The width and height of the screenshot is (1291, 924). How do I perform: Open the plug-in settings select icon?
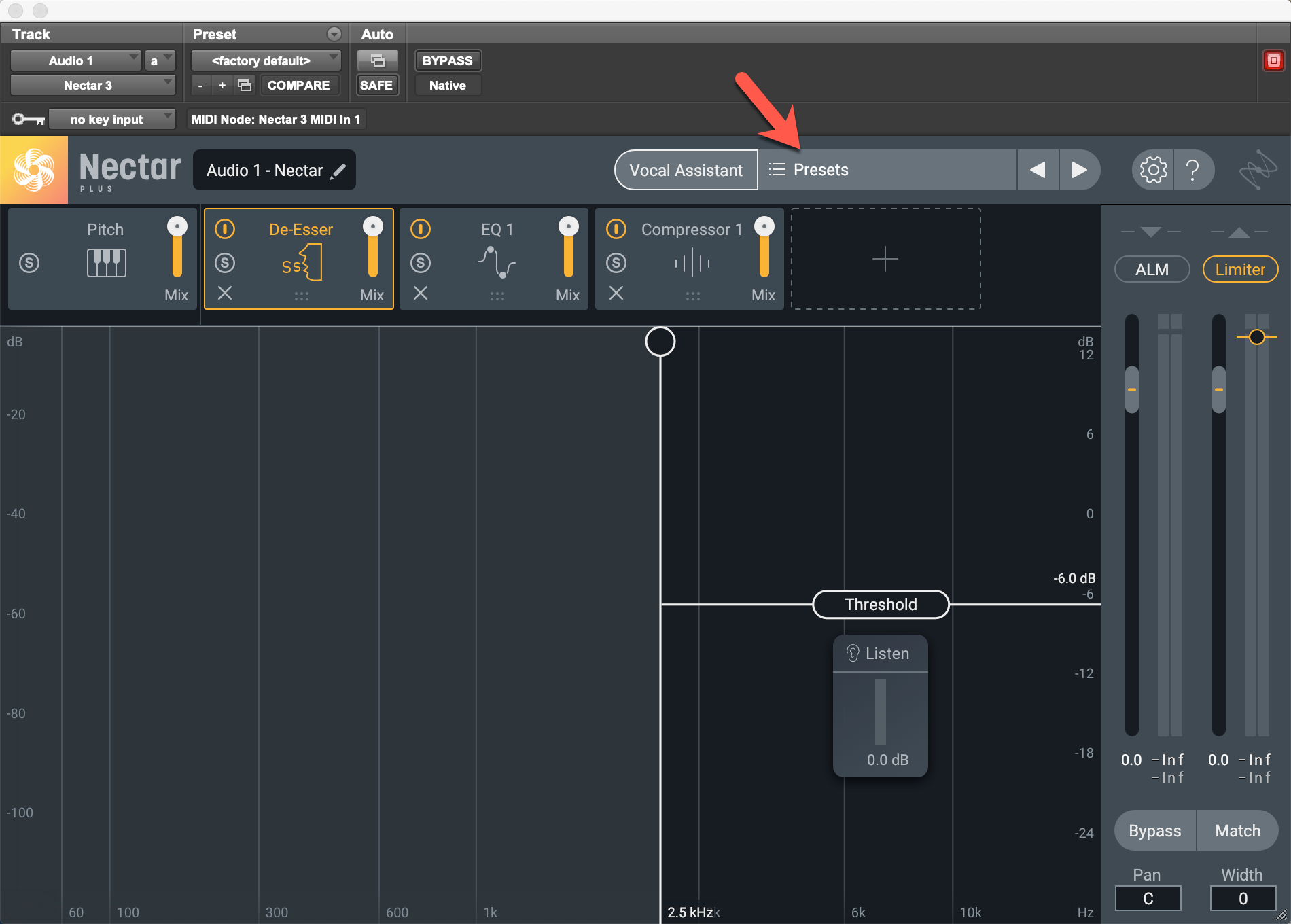245,85
